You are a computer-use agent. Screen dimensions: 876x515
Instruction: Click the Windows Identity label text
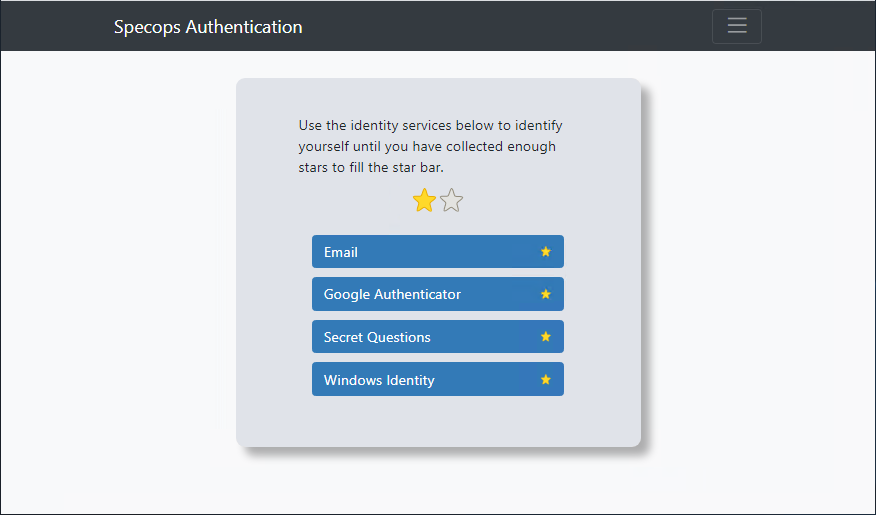point(379,380)
